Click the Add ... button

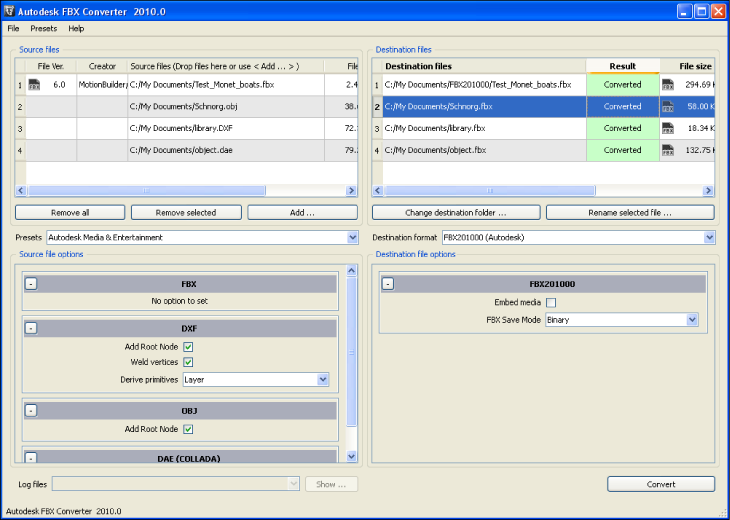point(303,213)
